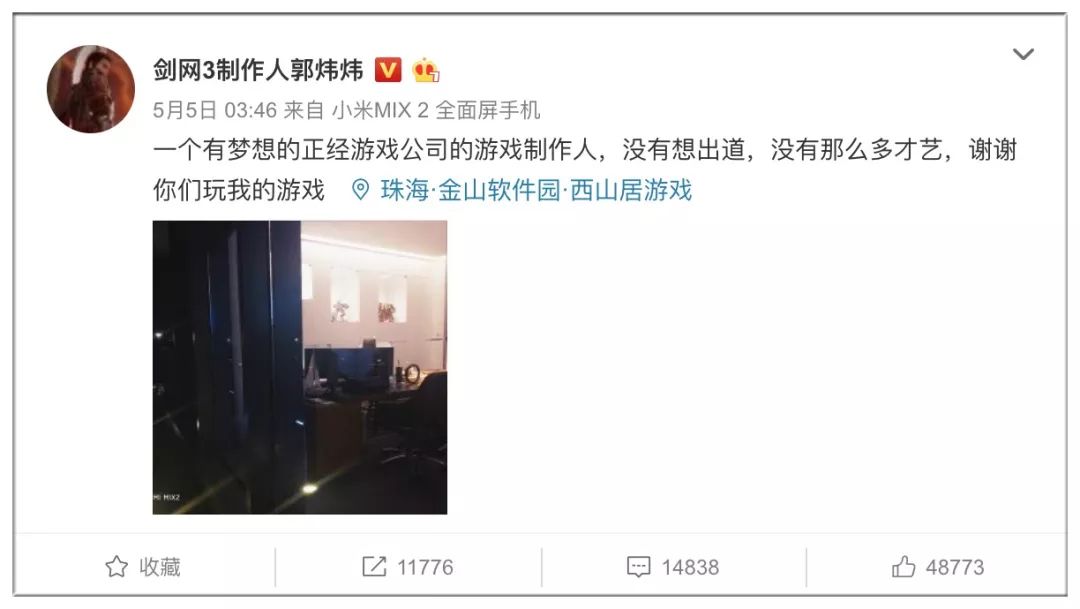Click the 小米MIX 2 全面屏手机 source link
Viewport: 1080px width, 609px height.
pyautogui.click(x=436, y=110)
